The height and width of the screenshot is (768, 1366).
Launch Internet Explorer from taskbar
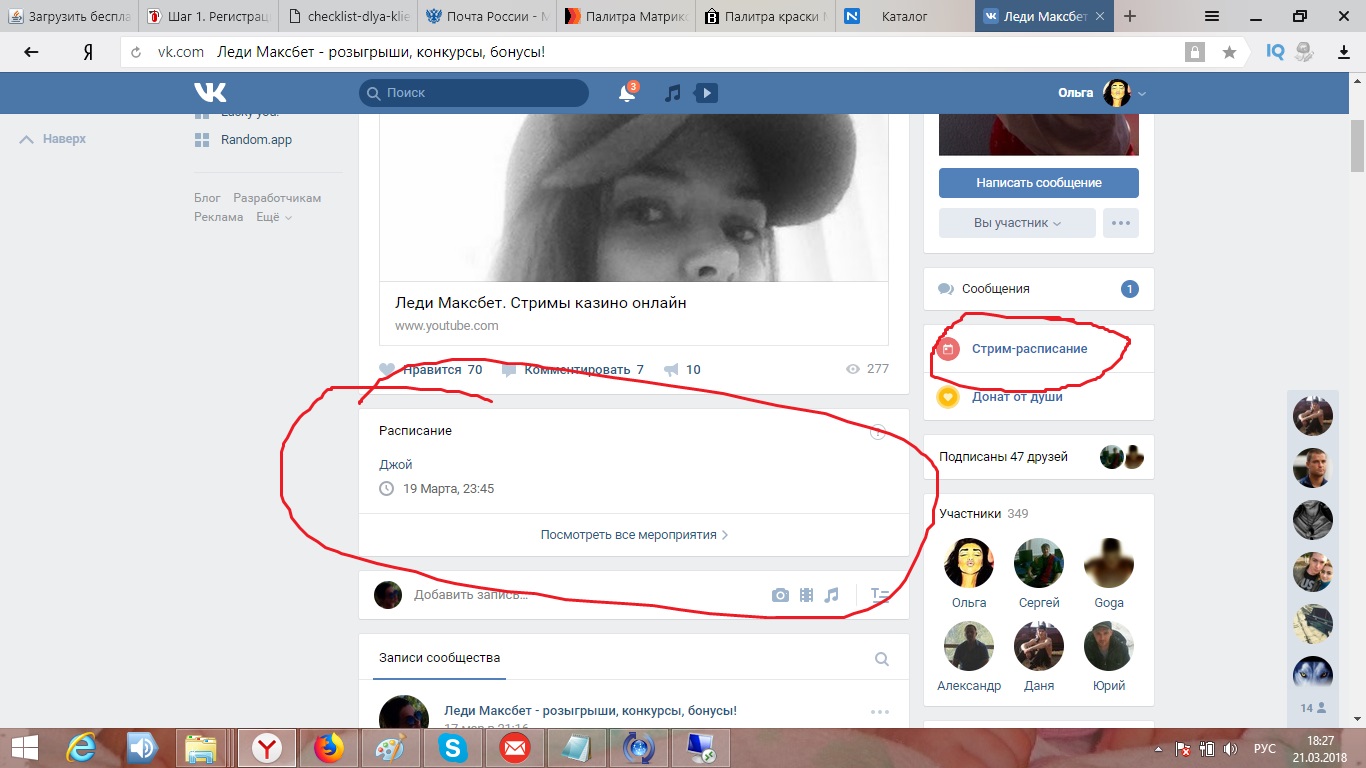coord(81,747)
